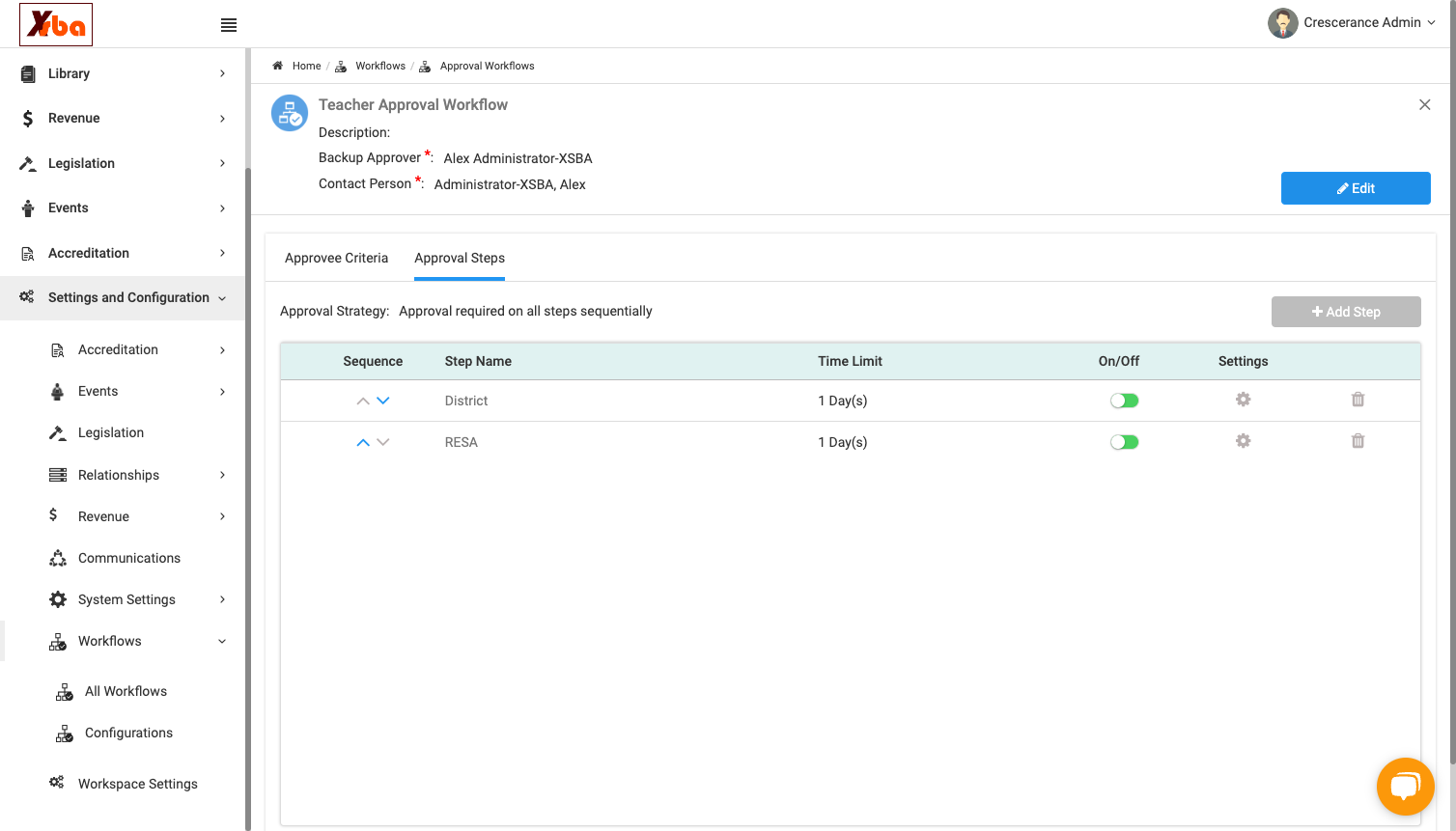Toggle the RESA step on/off switch

pyautogui.click(x=1125, y=442)
